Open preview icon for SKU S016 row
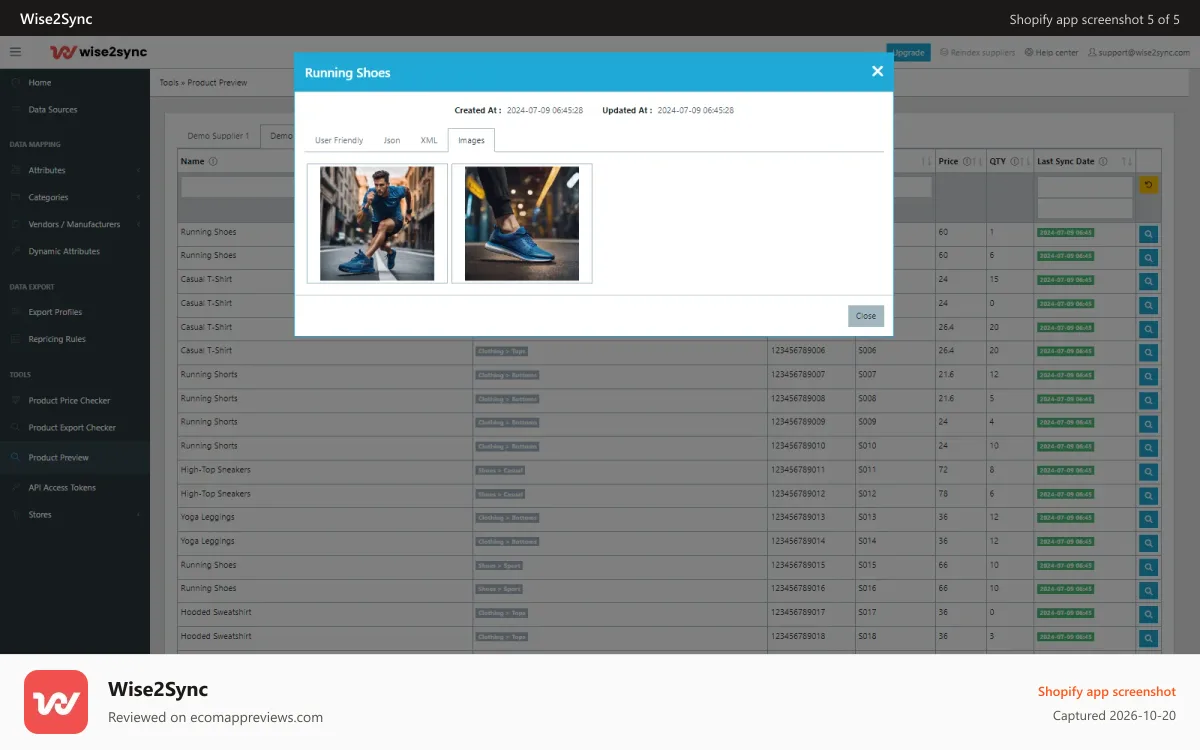1200x750 pixels. 1149,590
